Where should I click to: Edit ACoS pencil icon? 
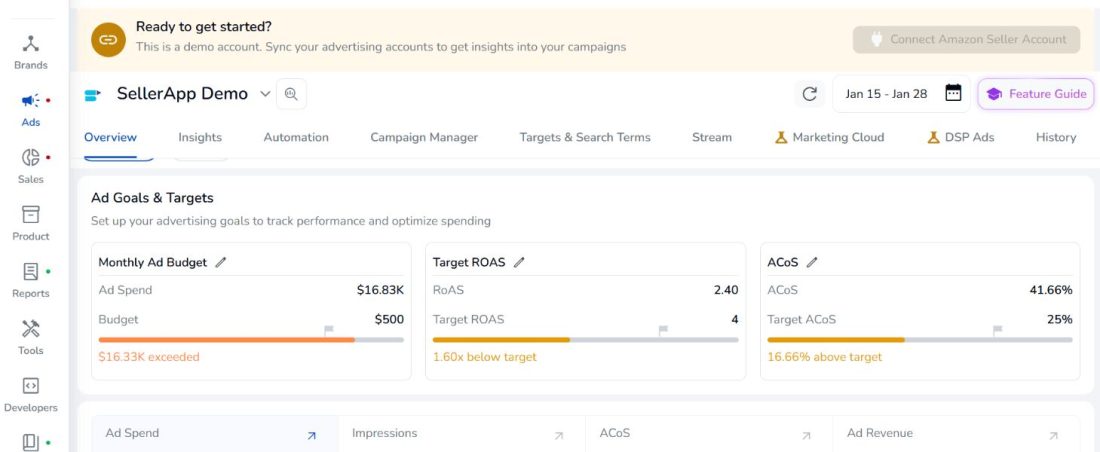point(812,262)
